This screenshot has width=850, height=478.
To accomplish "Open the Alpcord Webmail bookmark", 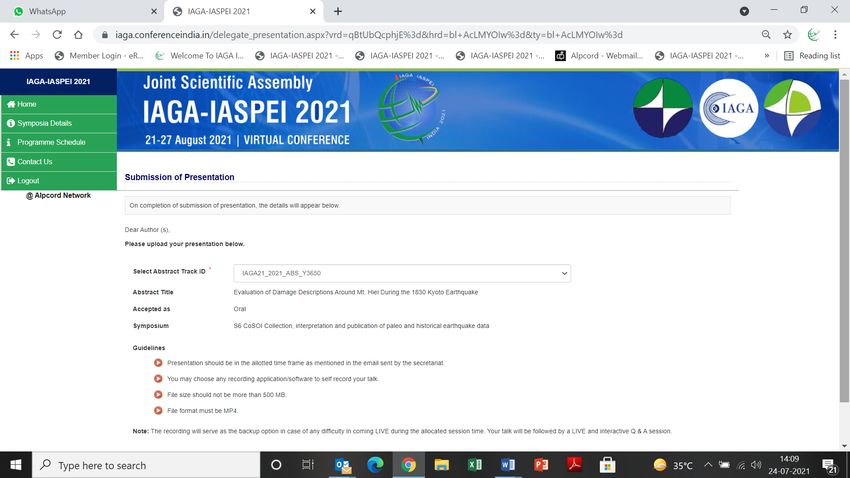I will point(599,55).
